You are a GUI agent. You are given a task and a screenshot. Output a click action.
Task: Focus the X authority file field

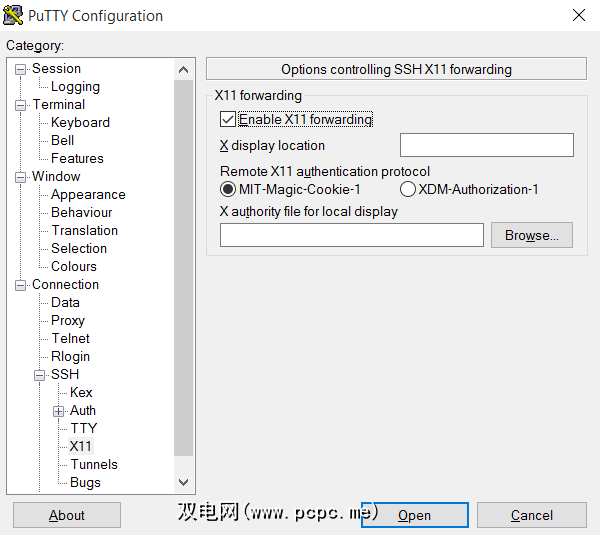tap(352, 235)
